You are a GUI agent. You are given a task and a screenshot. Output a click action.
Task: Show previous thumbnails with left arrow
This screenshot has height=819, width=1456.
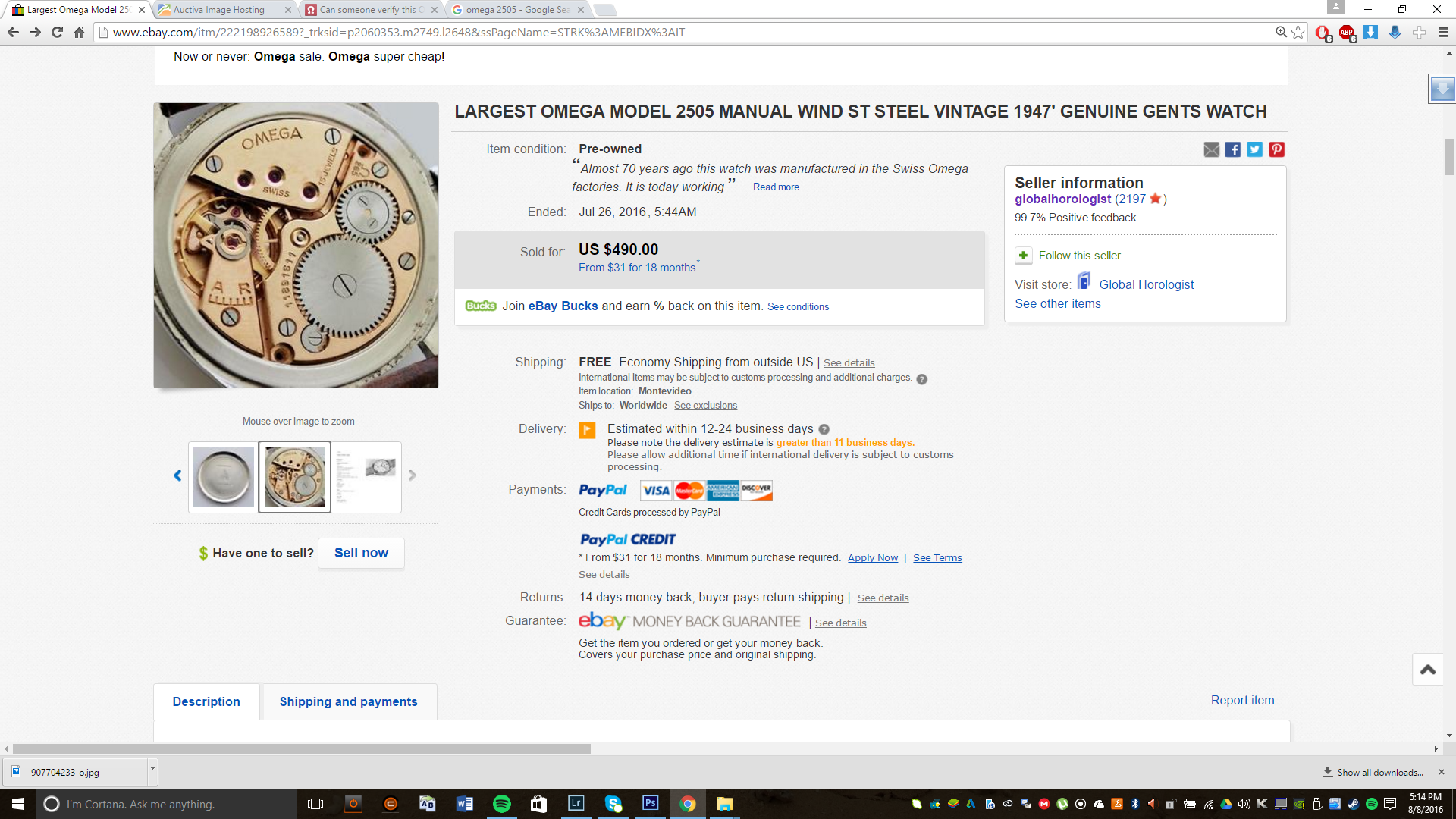click(177, 475)
